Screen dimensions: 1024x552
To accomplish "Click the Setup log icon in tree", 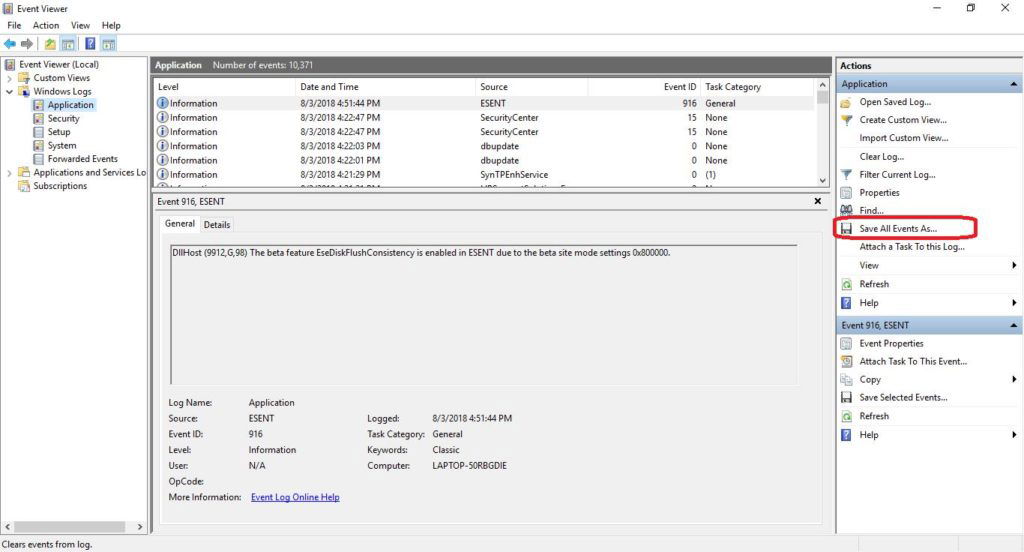I will (x=39, y=132).
